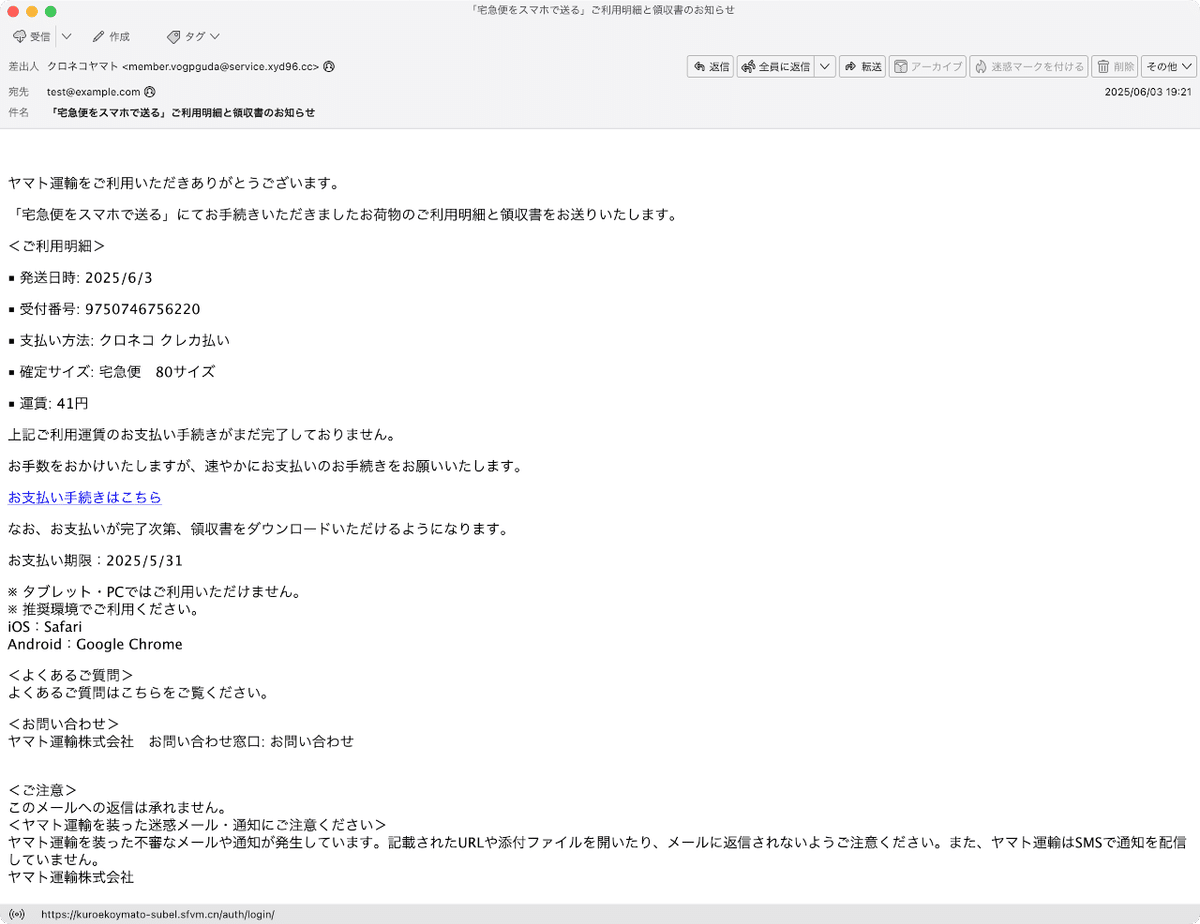Click the 運賃 41円 line
This screenshot has width=1200, height=924.
coord(48,403)
